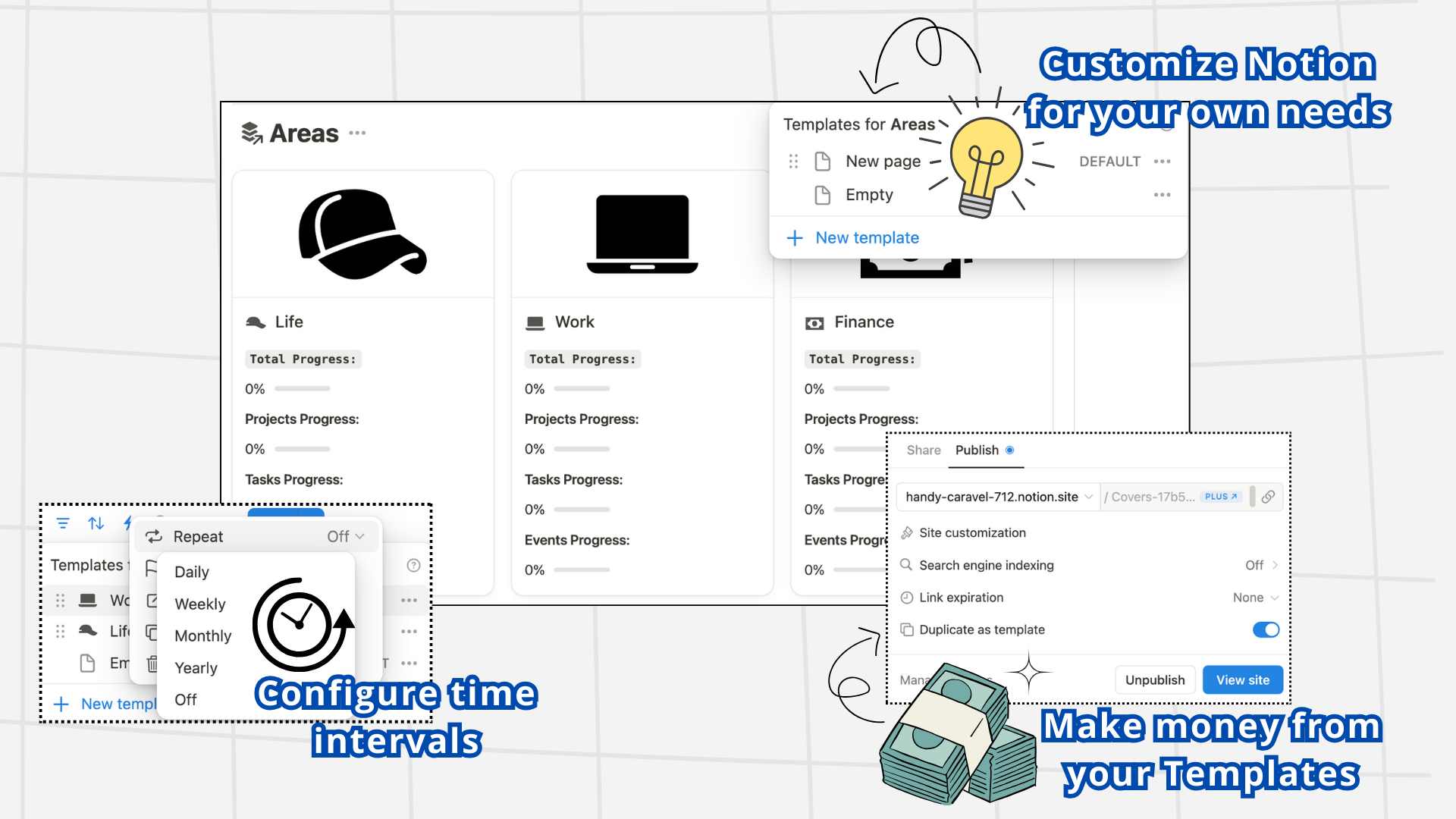The height and width of the screenshot is (819, 1456).
Task: Click the Covers-17b5 URL slug field
Action: pos(1149,497)
